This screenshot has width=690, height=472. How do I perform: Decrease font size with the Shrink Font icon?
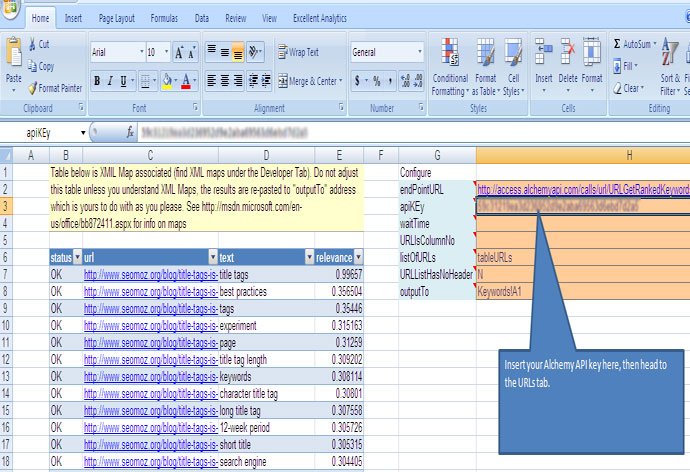192,52
